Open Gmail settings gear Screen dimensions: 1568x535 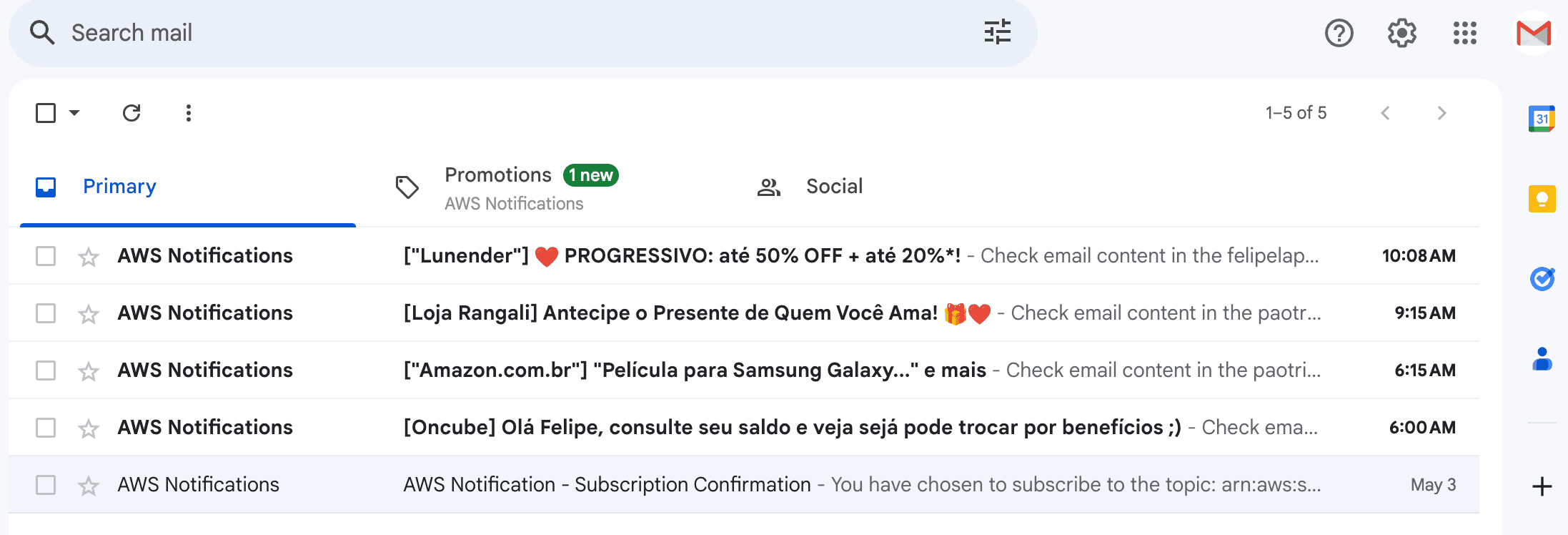(1401, 33)
